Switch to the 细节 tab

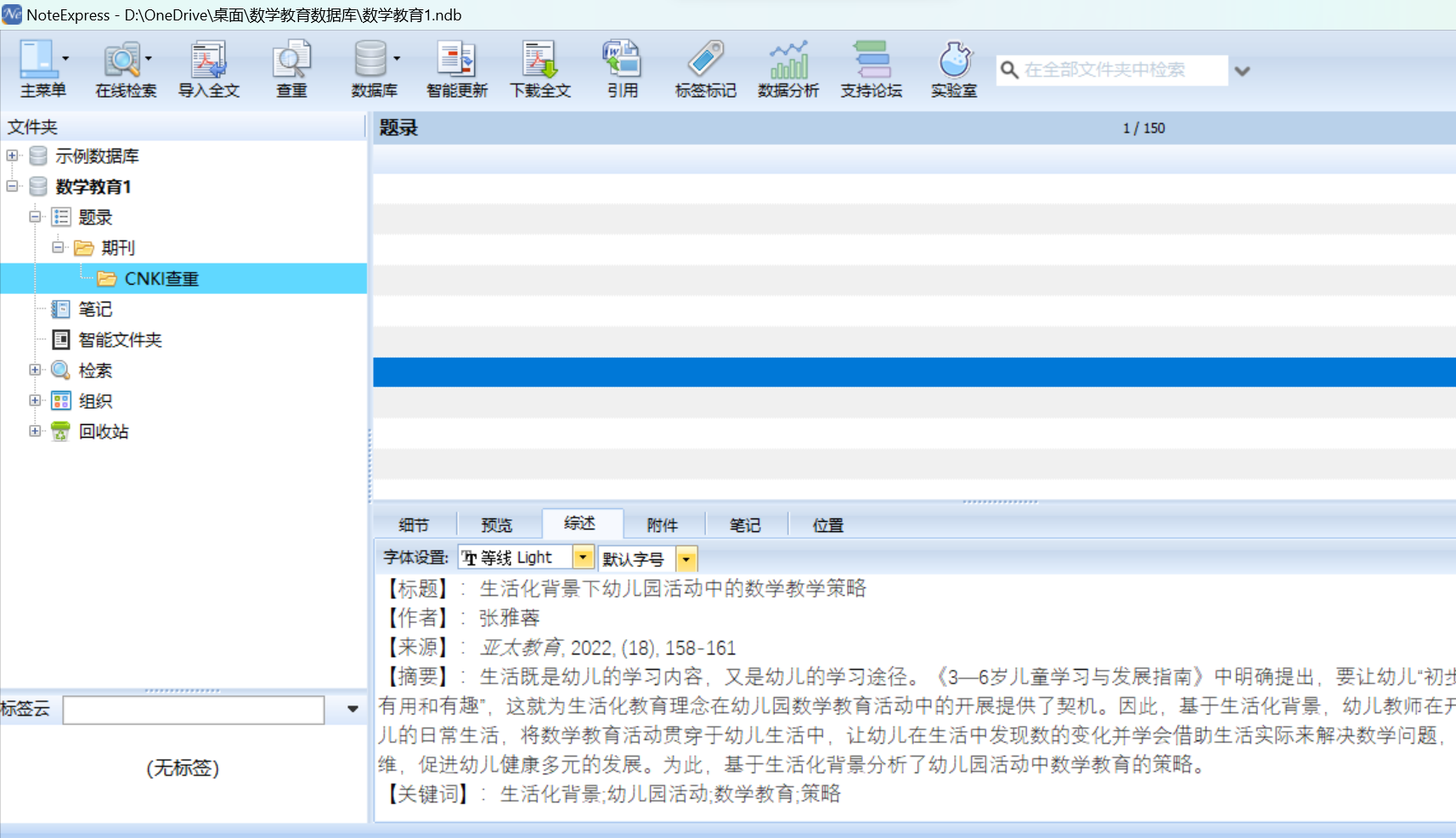coord(415,525)
